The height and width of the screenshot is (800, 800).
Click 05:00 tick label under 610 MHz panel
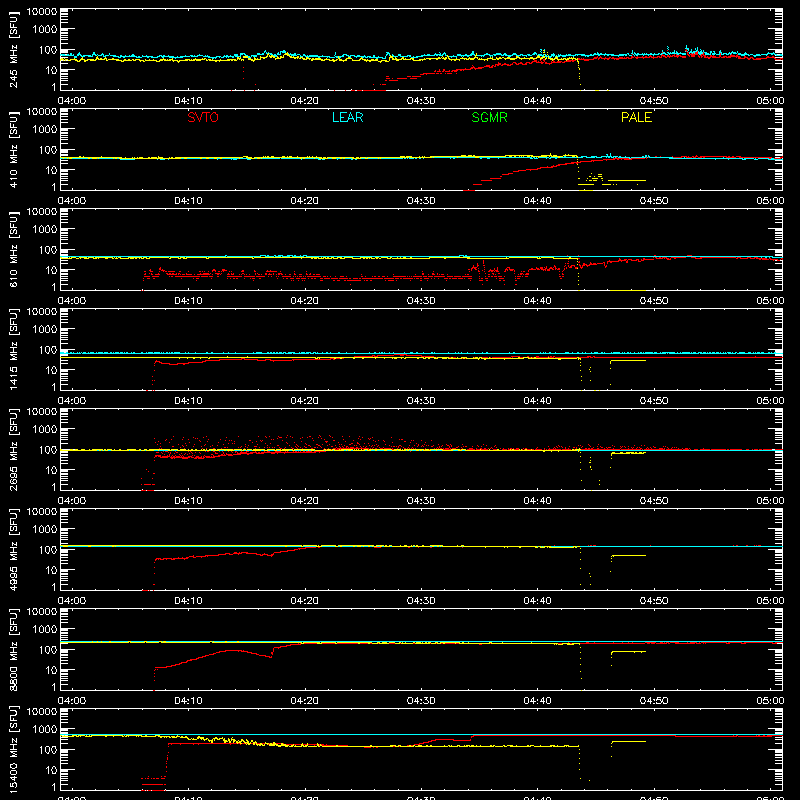coord(770,301)
